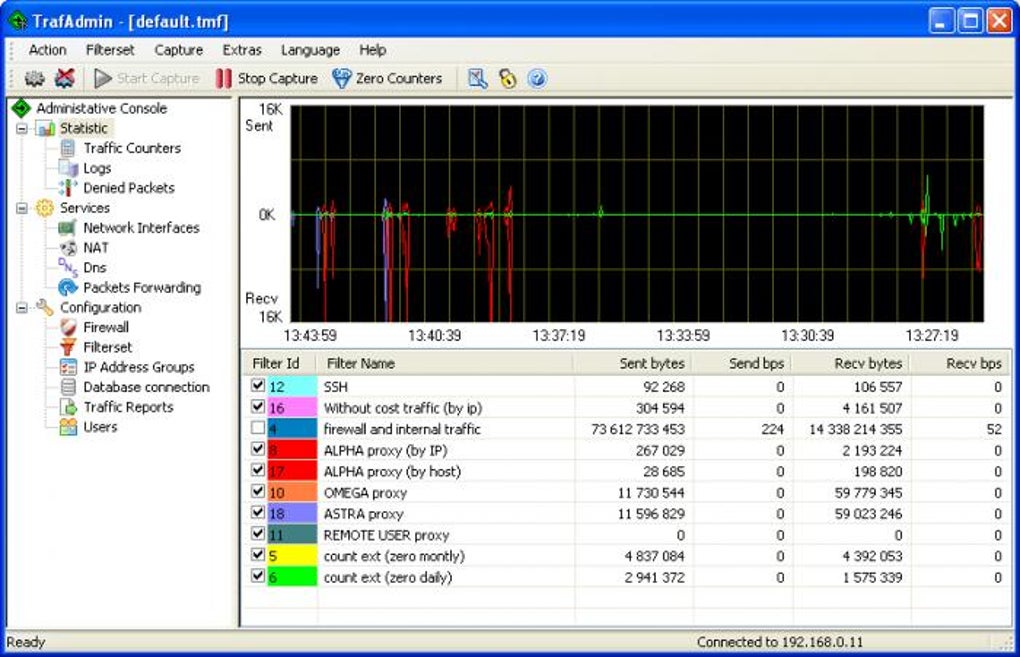Click the 73 612 733 453 sent bytes value

pos(638,429)
